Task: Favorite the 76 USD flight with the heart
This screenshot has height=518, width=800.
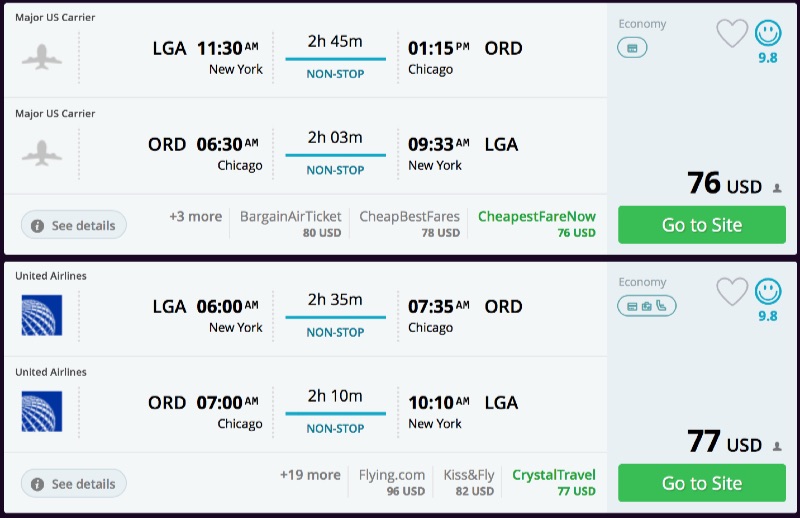Action: 732,34
